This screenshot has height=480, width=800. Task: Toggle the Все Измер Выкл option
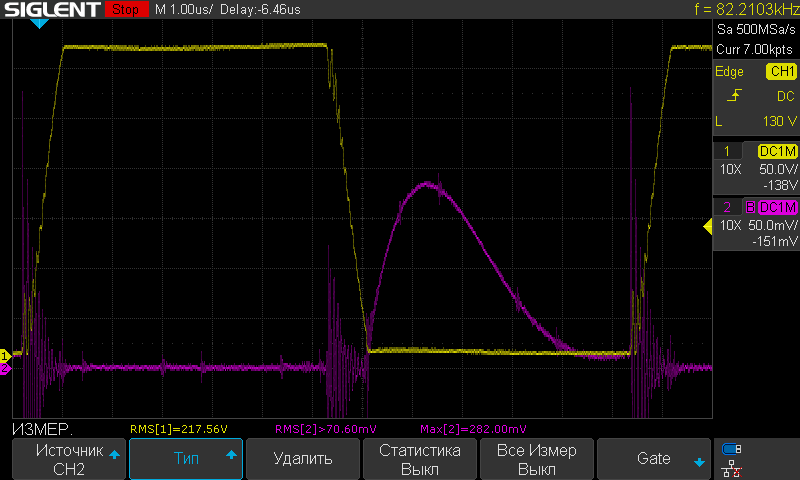536,459
